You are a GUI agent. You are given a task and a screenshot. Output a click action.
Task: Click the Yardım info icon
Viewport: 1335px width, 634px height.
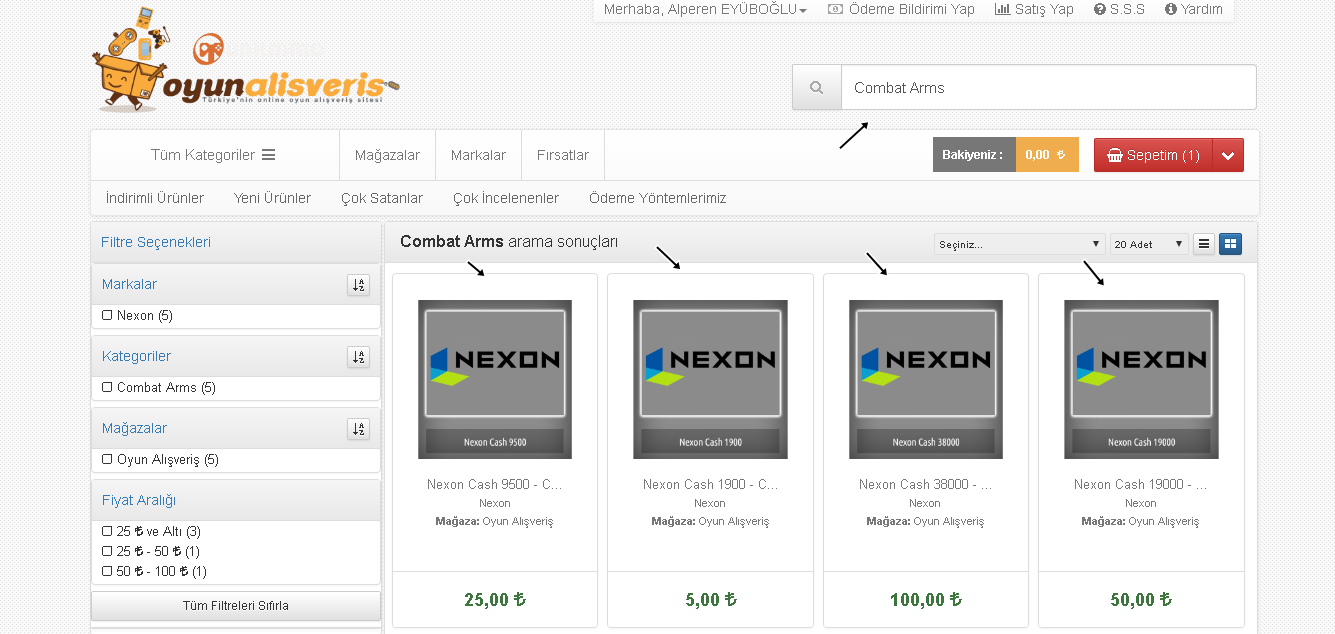(1171, 9)
